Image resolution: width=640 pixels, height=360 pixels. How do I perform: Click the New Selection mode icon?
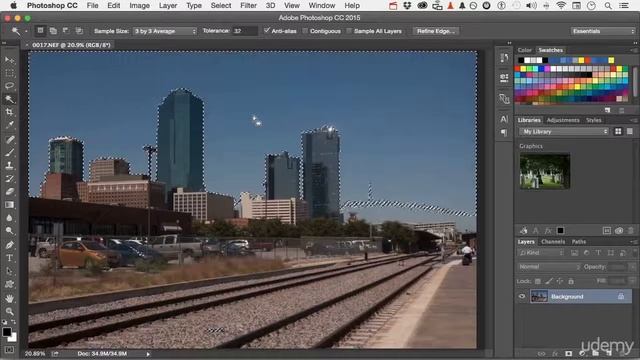(40, 31)
